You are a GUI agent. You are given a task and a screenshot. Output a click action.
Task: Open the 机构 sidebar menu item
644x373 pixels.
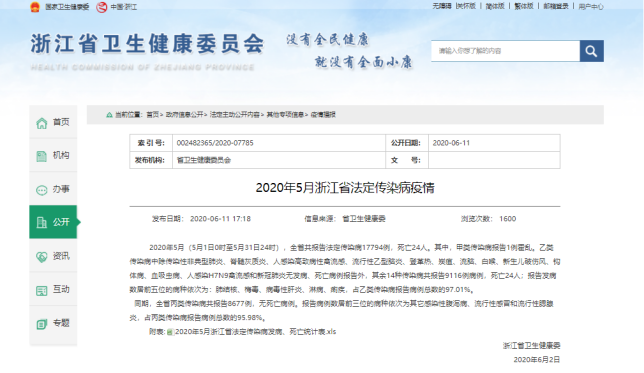53,155
